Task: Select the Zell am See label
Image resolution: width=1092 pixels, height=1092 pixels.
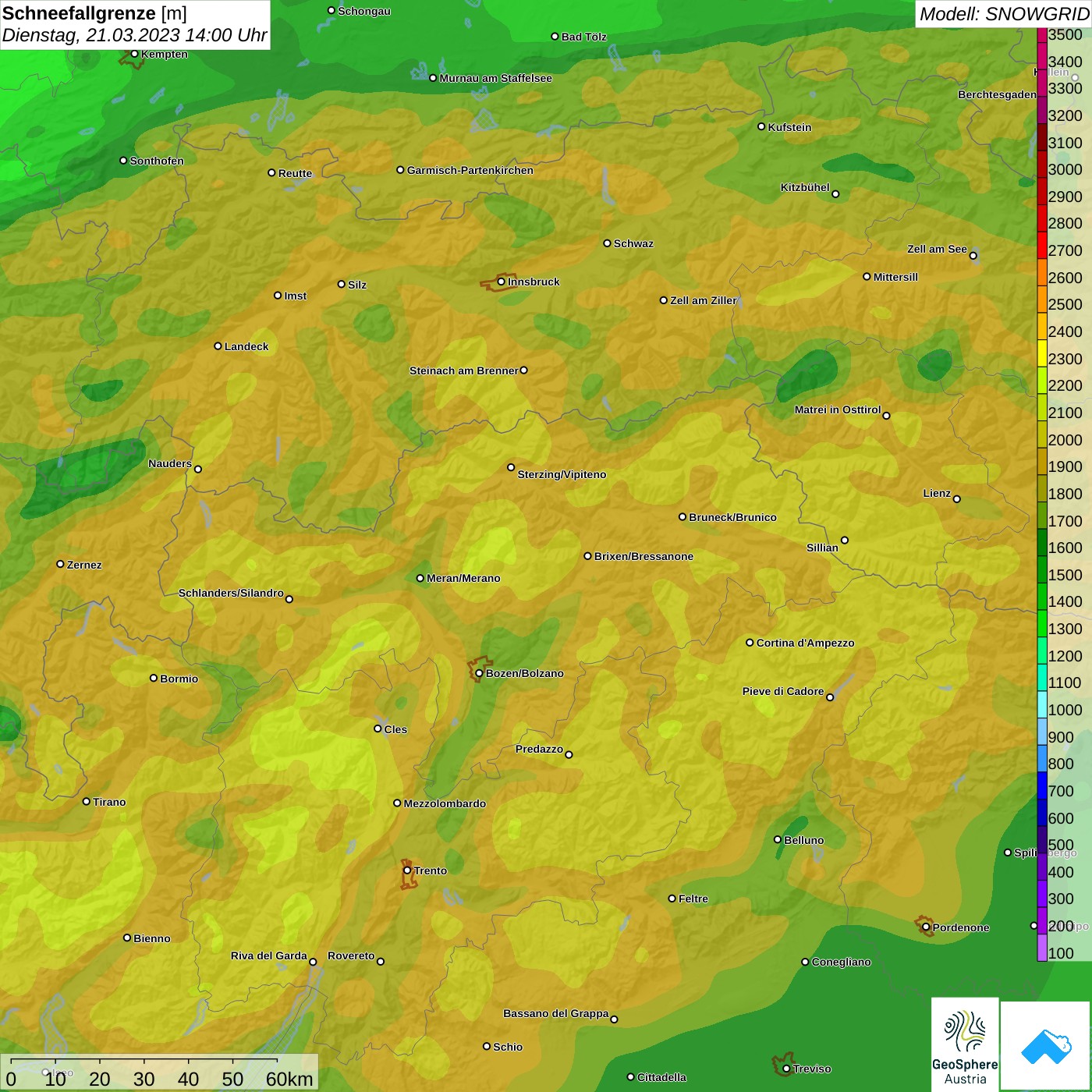Action: [x=937, y=249]
